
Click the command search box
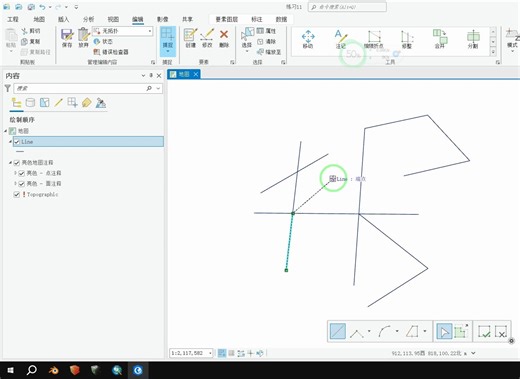347,7
